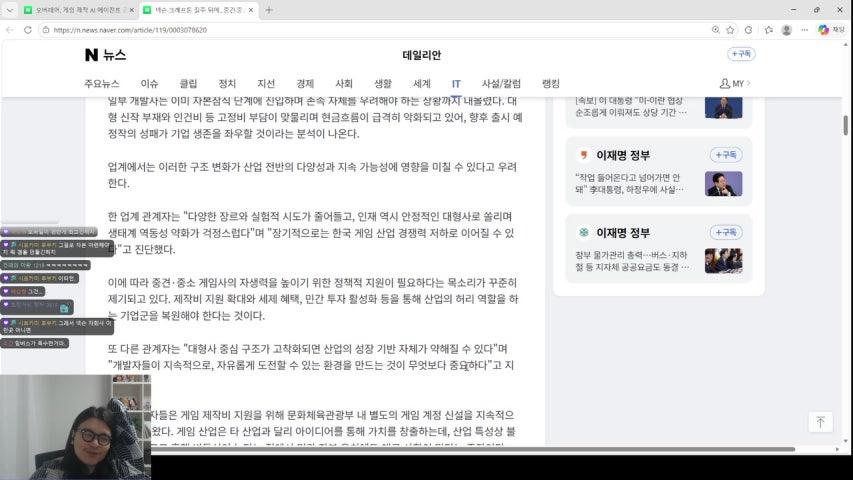Minimize the browser window
Image resolution: width=853 pixels, height=480 pixels.
[794, 10]
